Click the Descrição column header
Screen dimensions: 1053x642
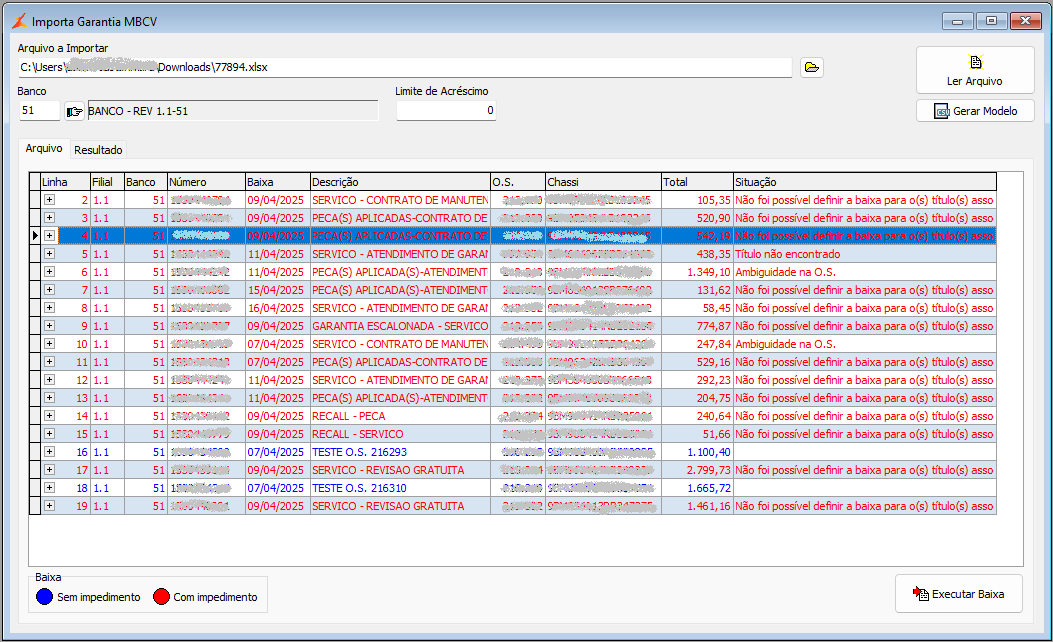[400, 182]
